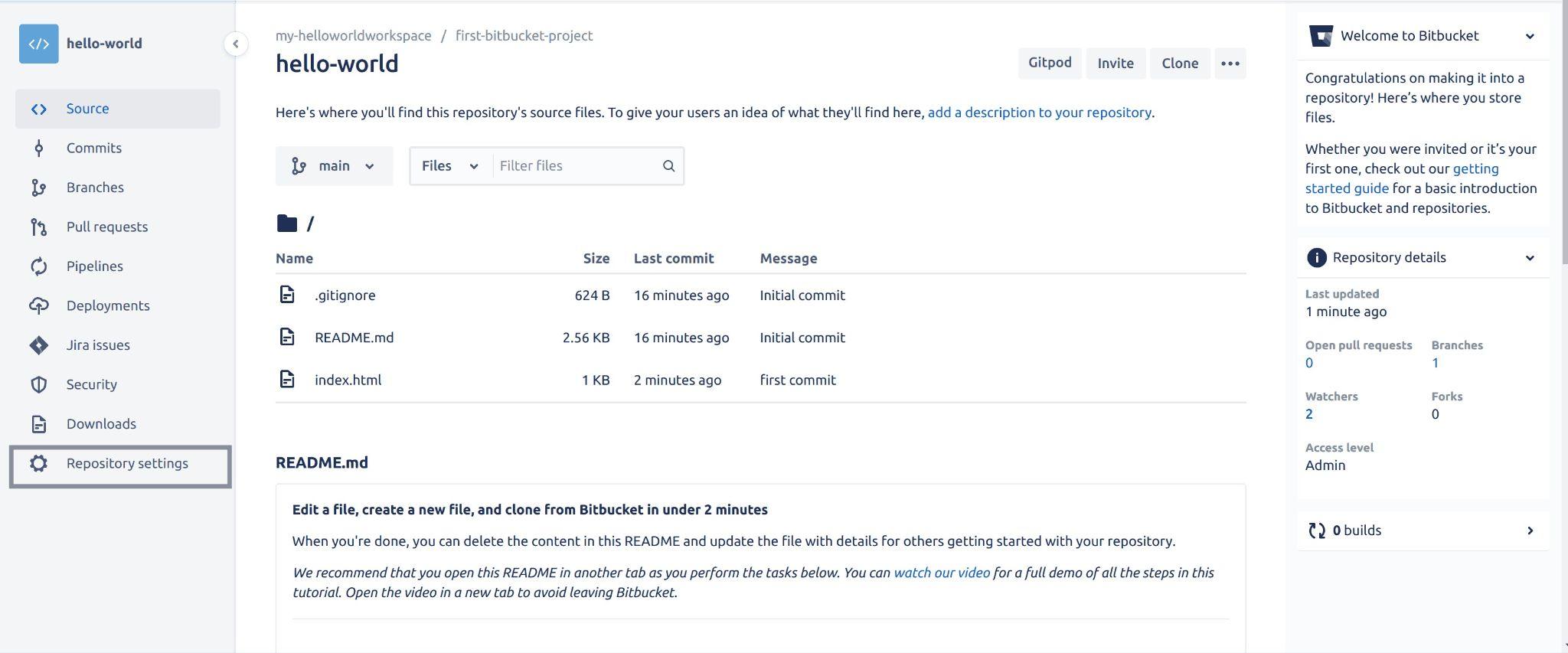Expand the 0 builds panel
Image resolution: width=1568 pixels, height=653 pixels.
[1530, 531]
